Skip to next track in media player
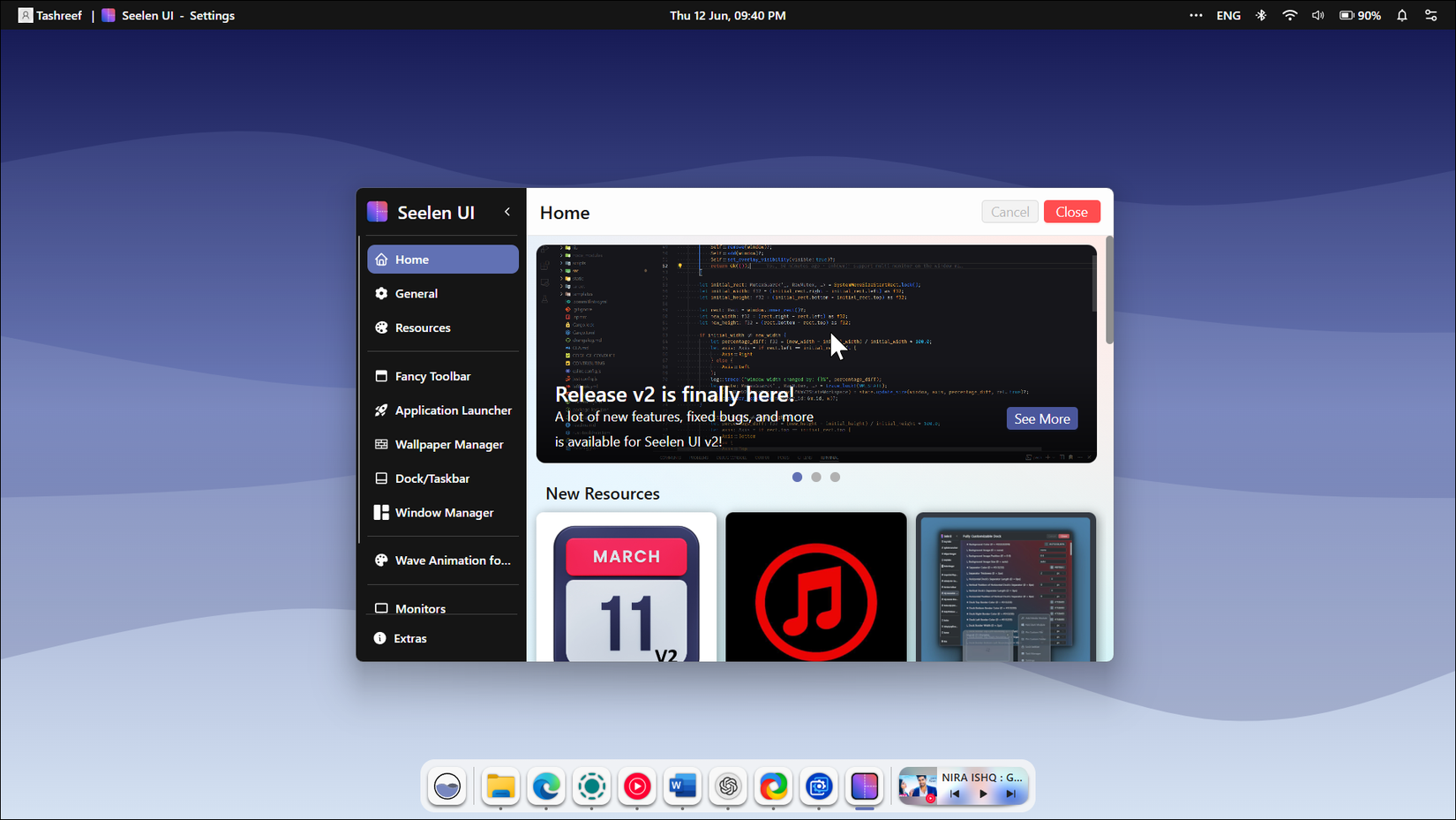1456x820 pixels. [x=1011, y=794]
